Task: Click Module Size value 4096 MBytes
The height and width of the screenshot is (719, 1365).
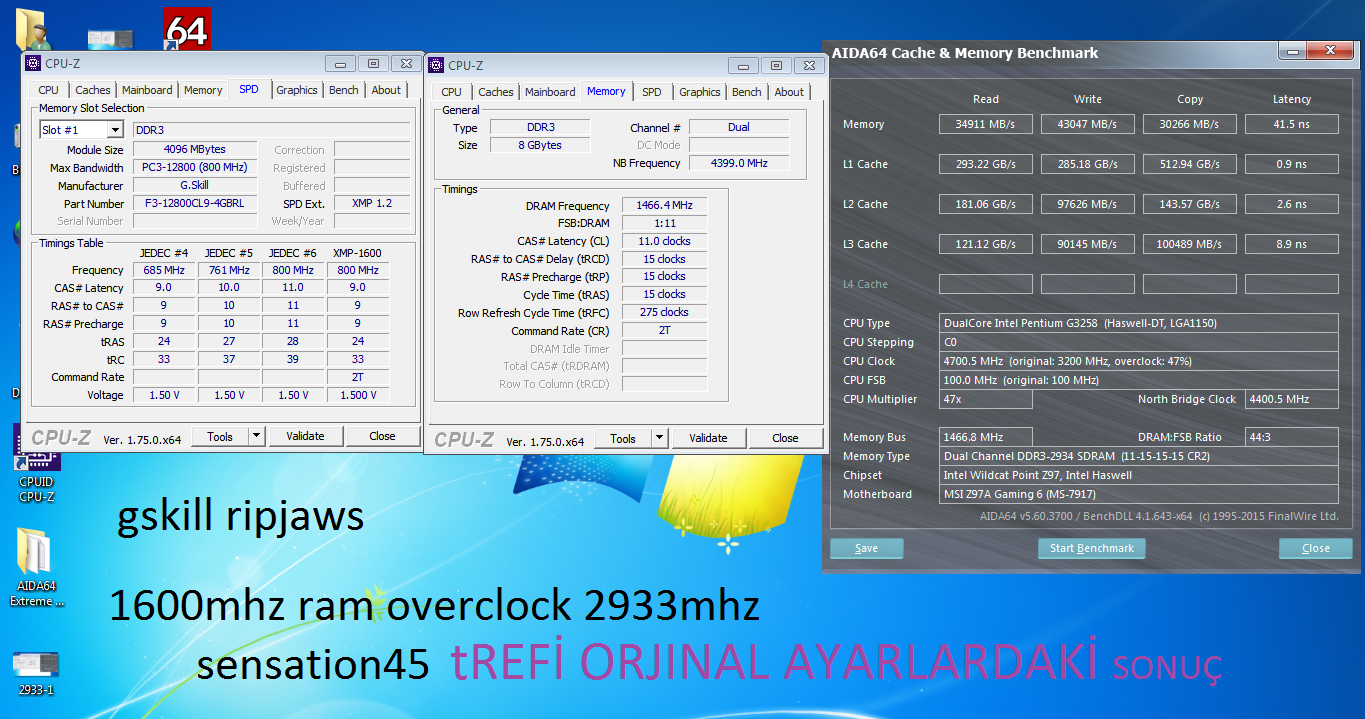Action: tap(195, 150)
